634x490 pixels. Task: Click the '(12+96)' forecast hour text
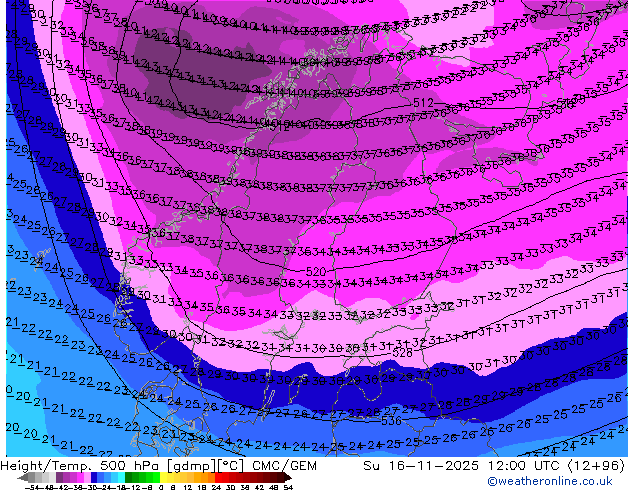click(596, 466)
